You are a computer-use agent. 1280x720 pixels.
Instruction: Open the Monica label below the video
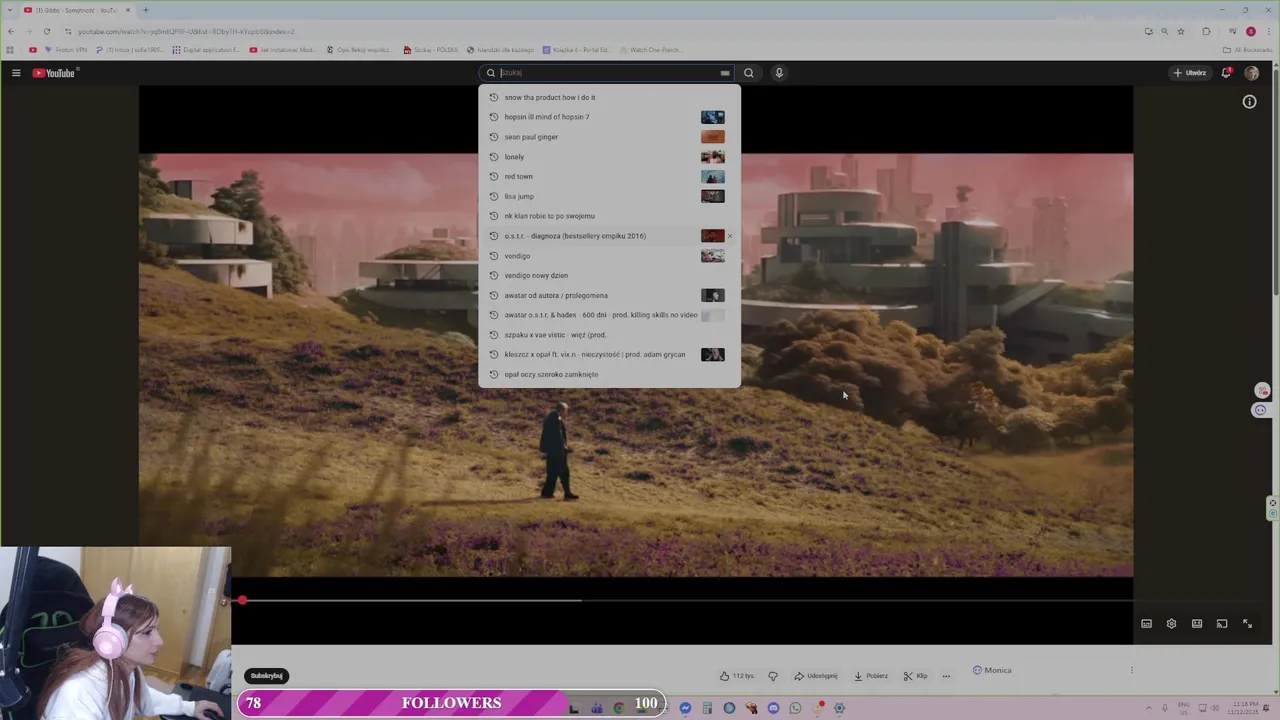tap(992, 670)
